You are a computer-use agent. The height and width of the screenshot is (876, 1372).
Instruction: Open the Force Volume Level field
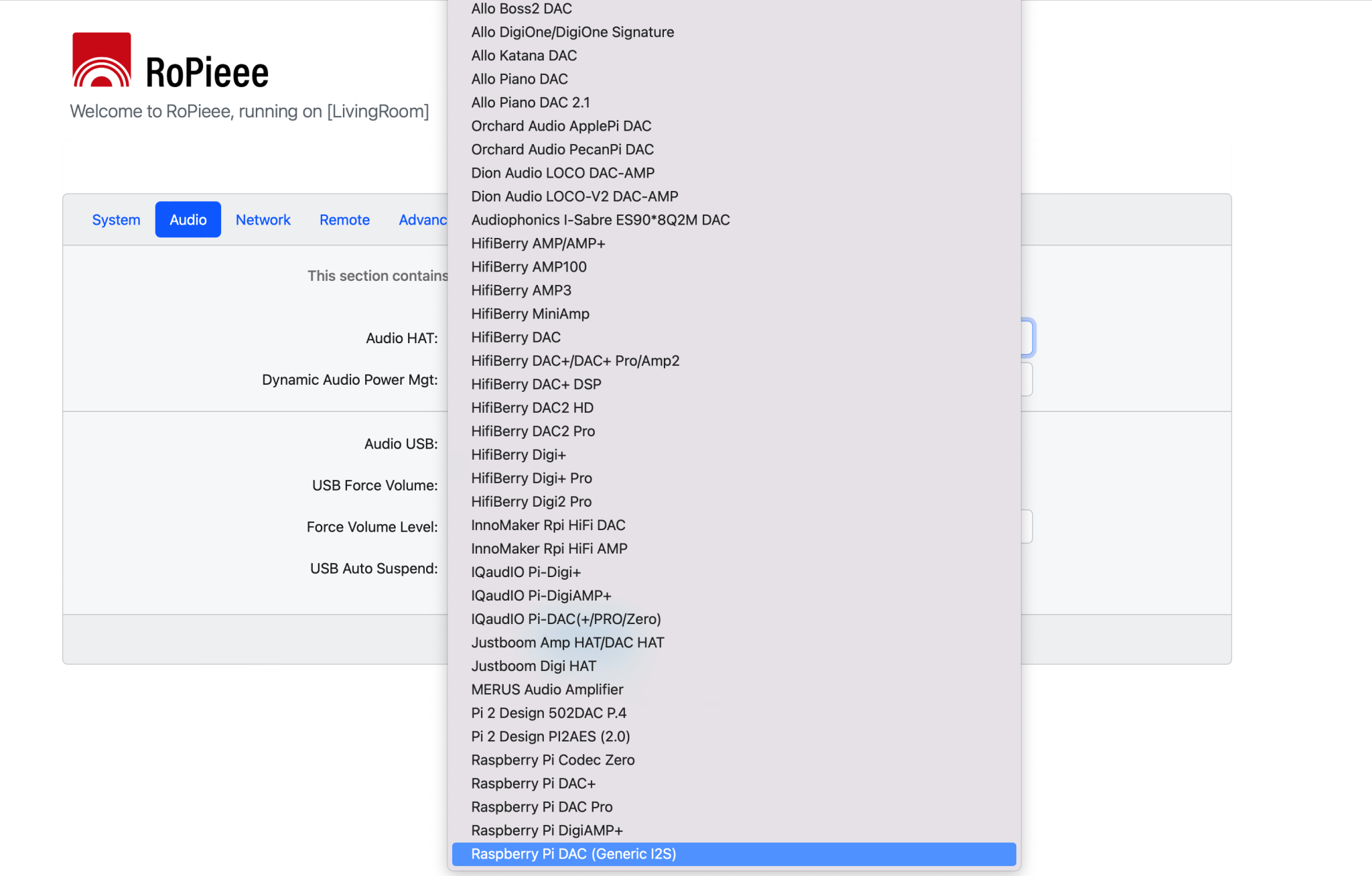coord(1027,527)
